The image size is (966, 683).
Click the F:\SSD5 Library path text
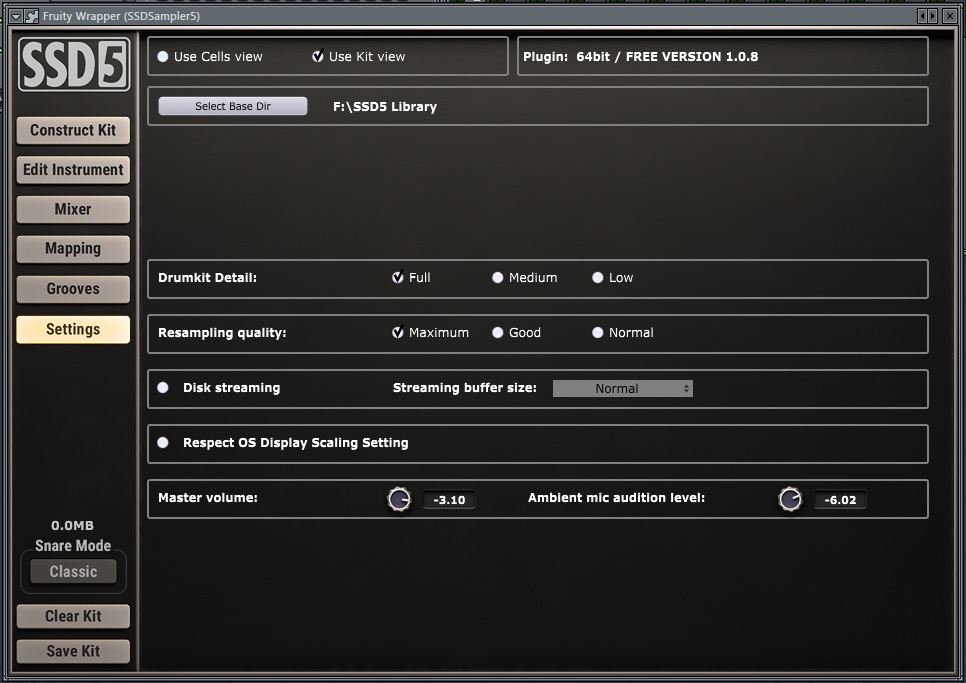385,107
